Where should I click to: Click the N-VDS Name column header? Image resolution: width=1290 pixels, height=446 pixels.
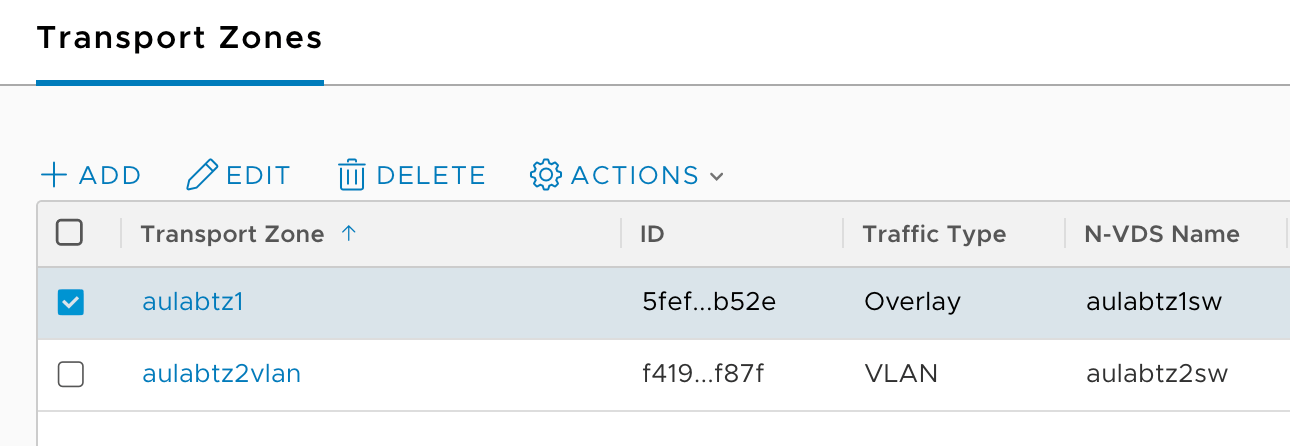tap(1162, 234)
